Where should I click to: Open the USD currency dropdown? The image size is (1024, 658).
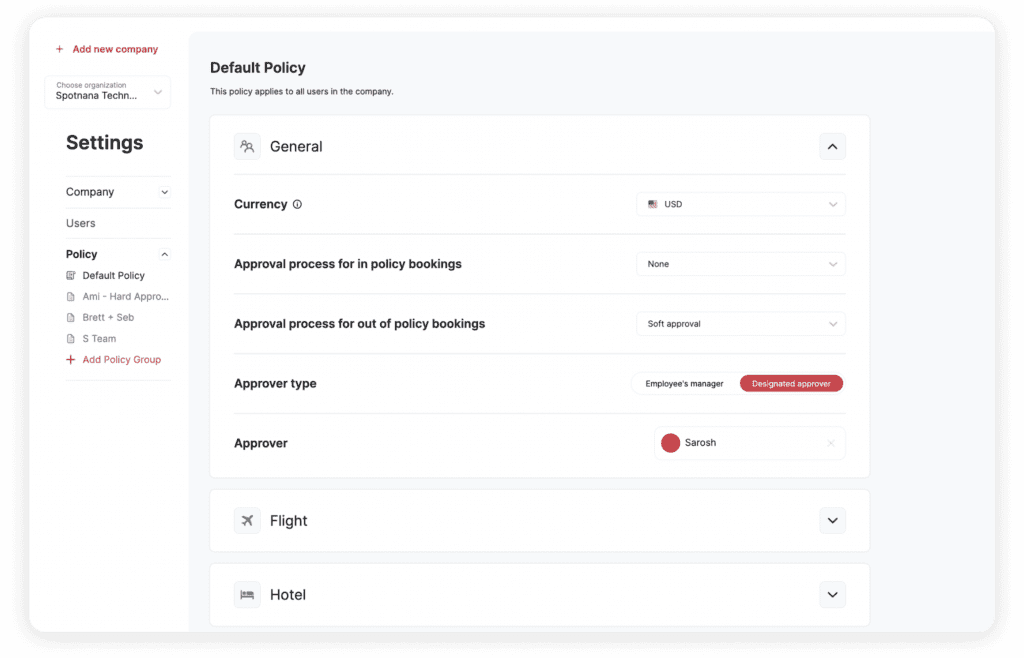740,204
